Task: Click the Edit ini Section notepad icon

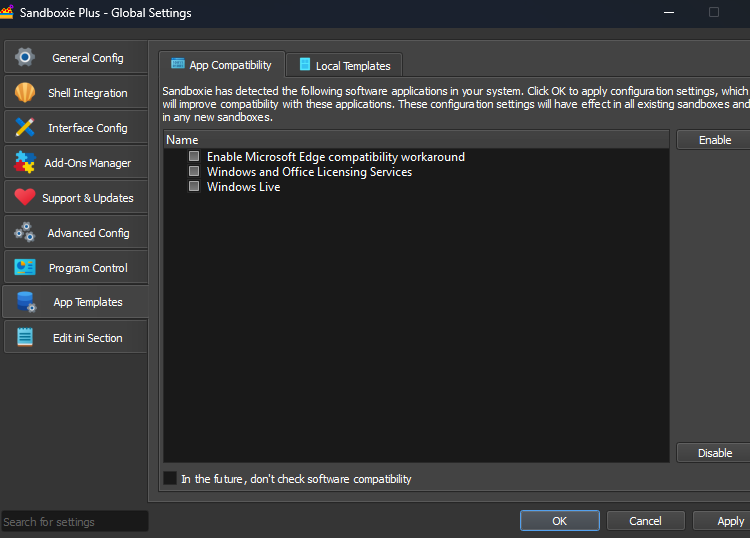Action: pos(24,337)
